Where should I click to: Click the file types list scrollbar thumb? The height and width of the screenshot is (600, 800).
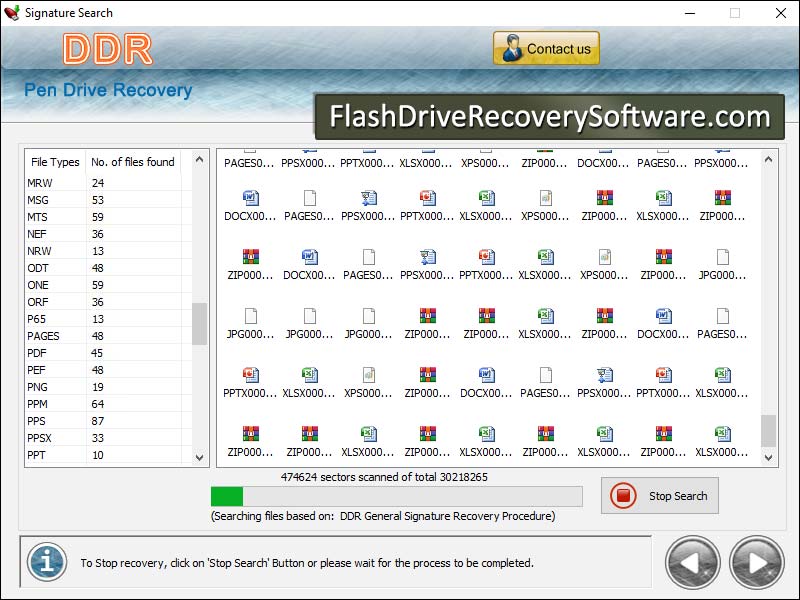(x=199, y=324)
